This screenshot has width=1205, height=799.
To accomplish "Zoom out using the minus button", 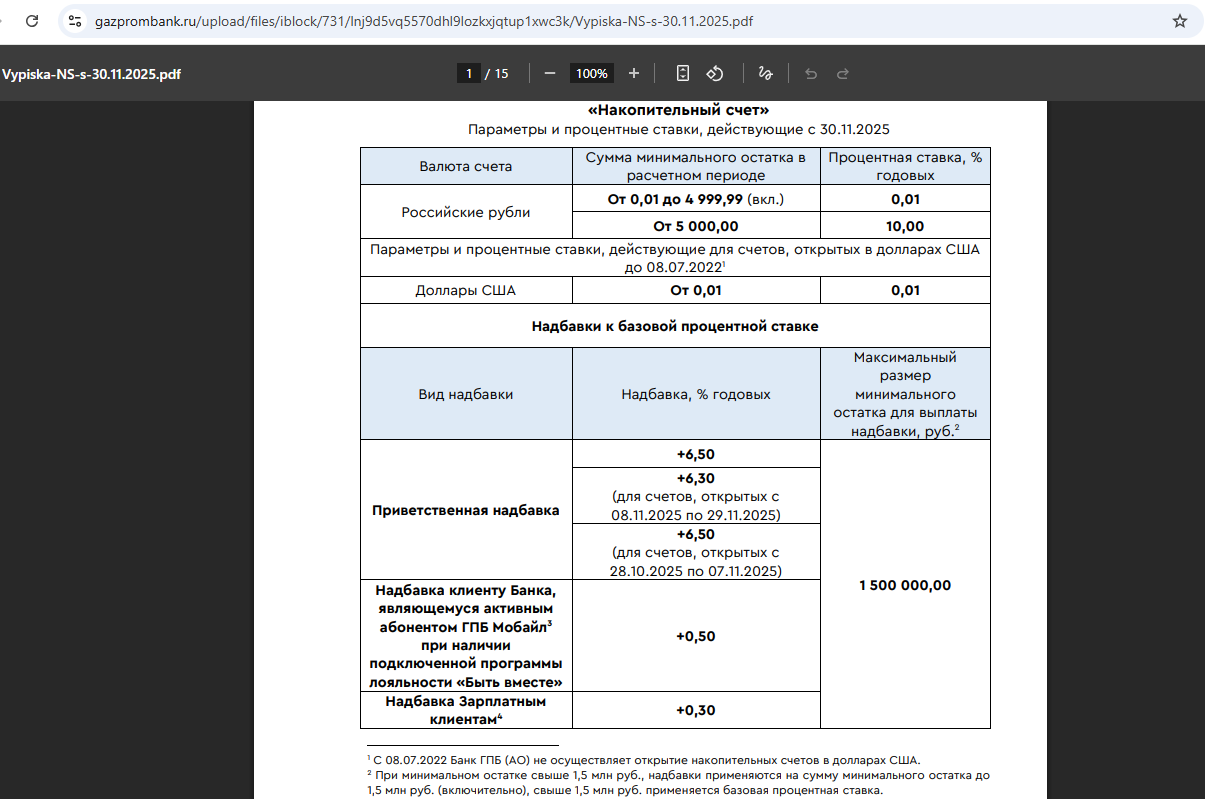I will 549,73.
